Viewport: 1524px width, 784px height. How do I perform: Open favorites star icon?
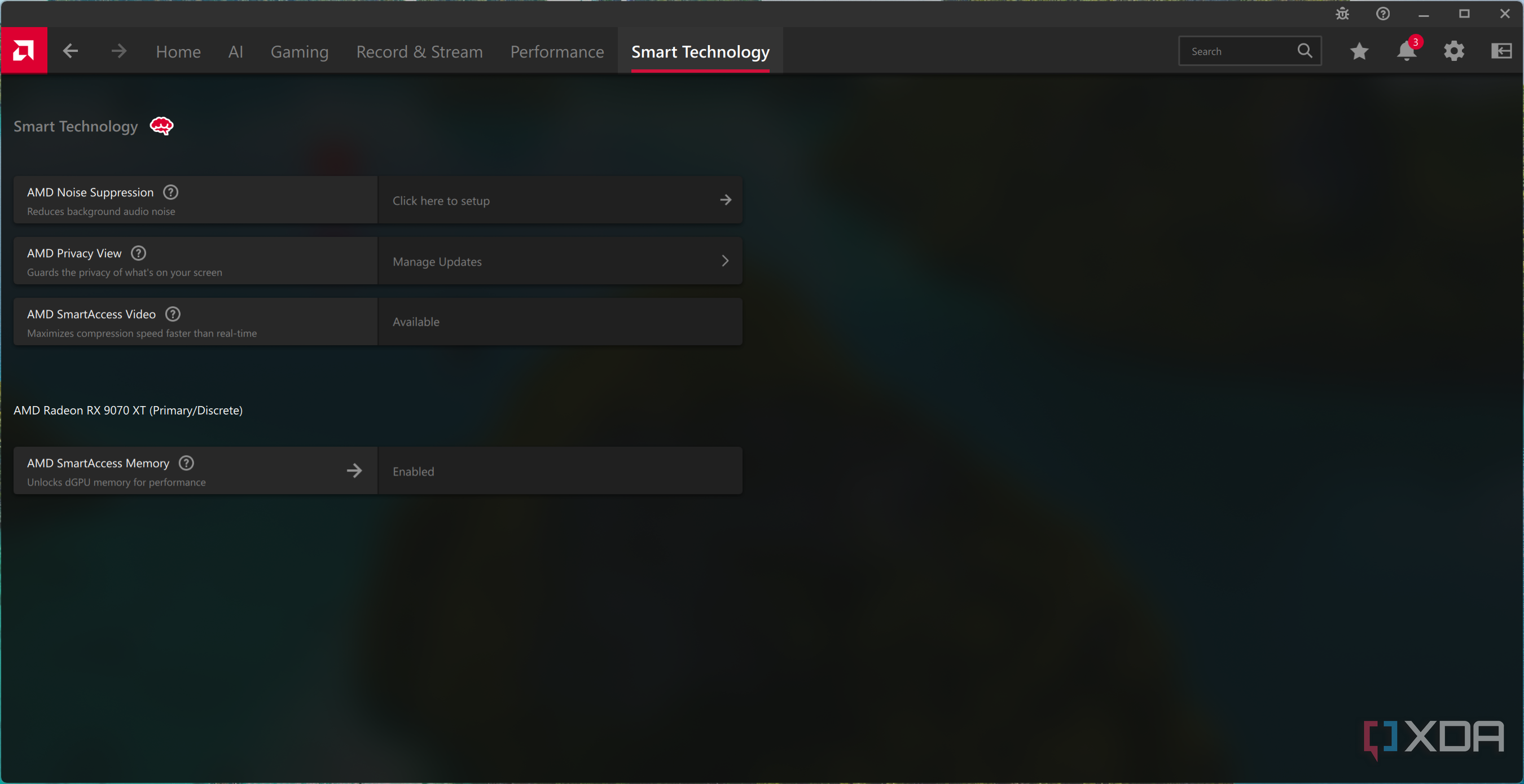point(1360,51)
